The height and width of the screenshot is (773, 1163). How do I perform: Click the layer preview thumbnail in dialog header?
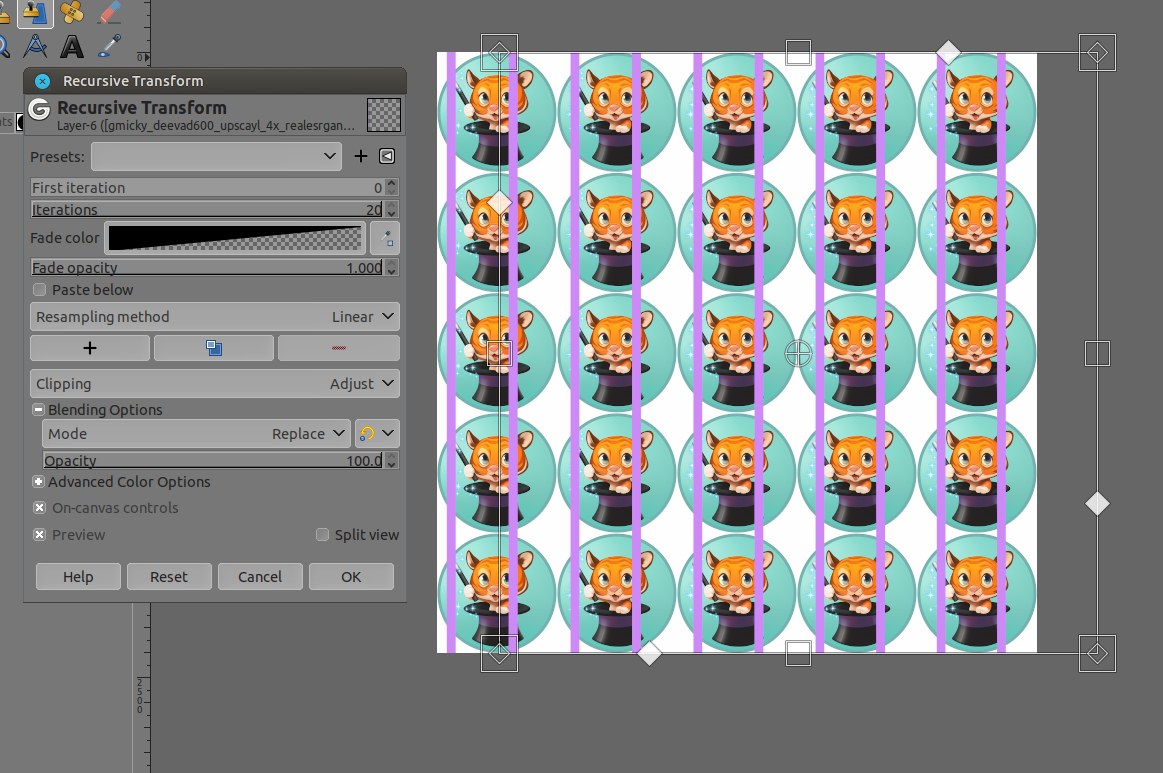click(x=384, y=115)
